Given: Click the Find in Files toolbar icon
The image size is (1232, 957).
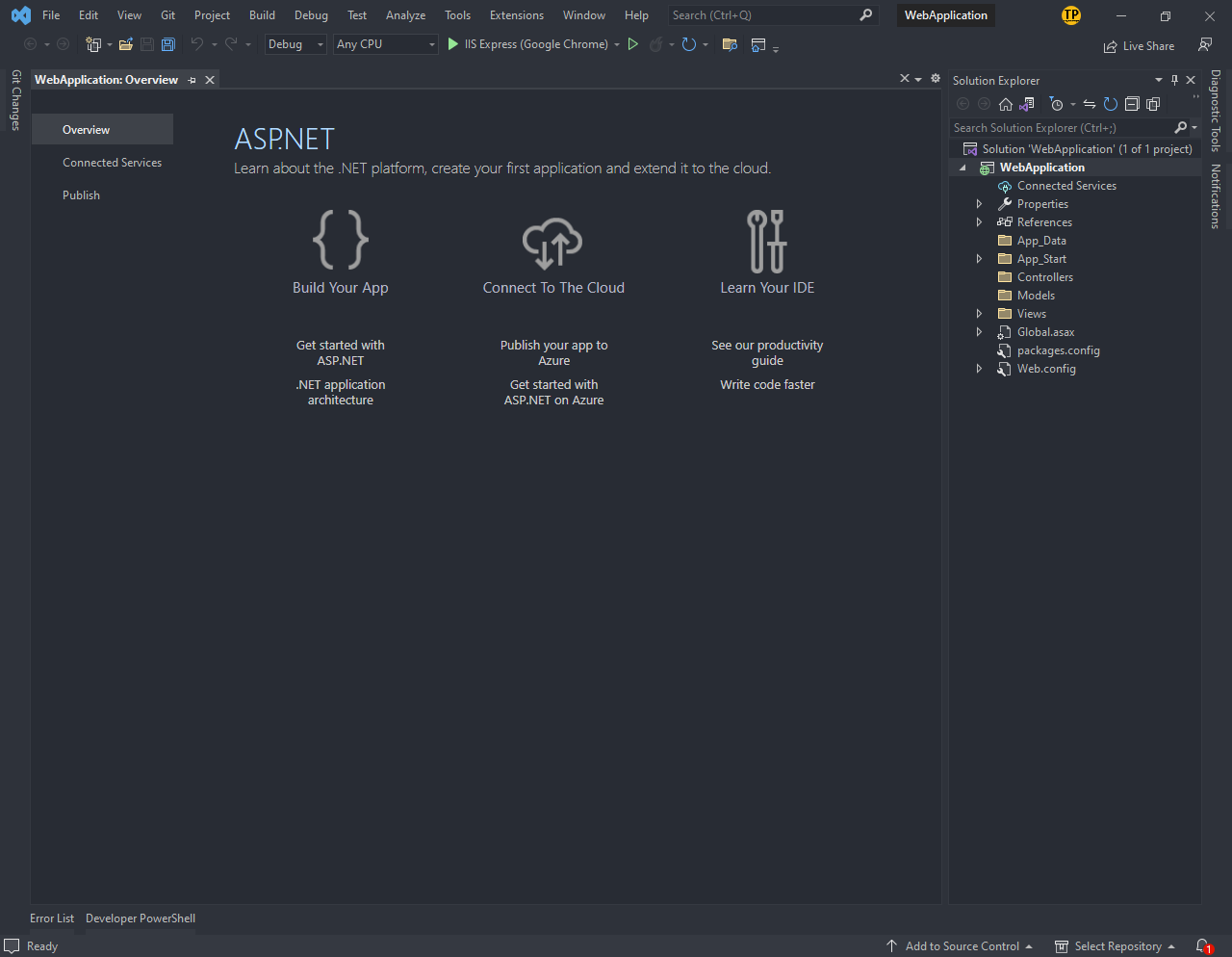Looking at the screenshot, I should pos(730,44).
